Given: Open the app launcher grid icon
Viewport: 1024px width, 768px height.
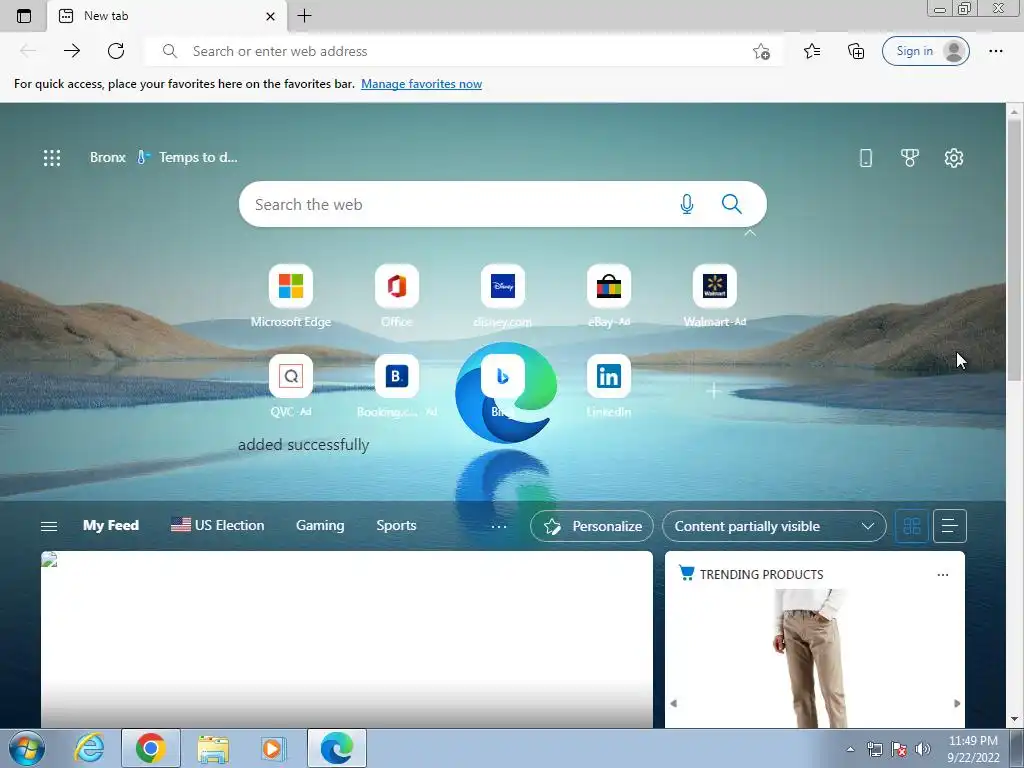Looking at the screenshot, I should click(x=52, y=157).
